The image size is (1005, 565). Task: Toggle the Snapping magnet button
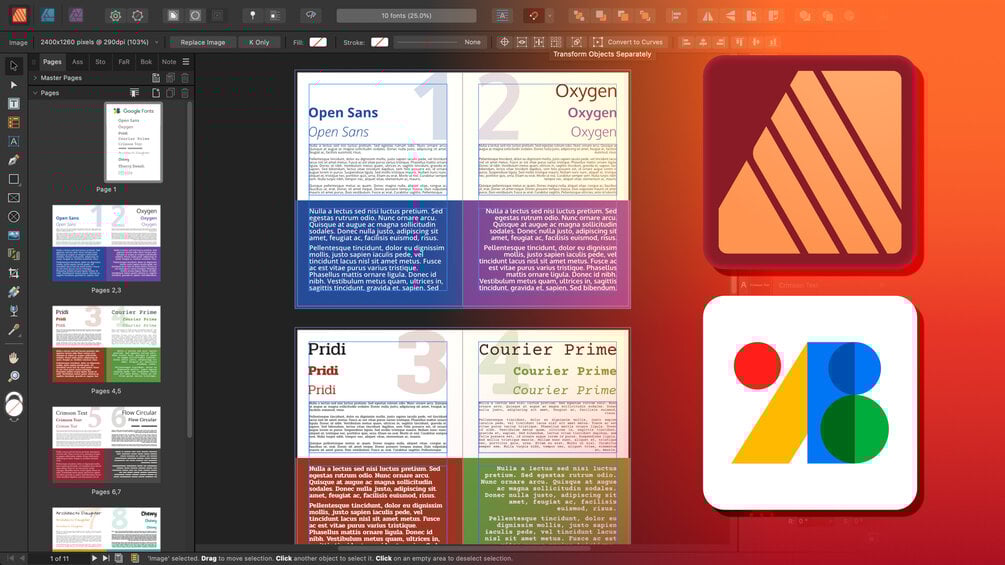tap(533, 16)
